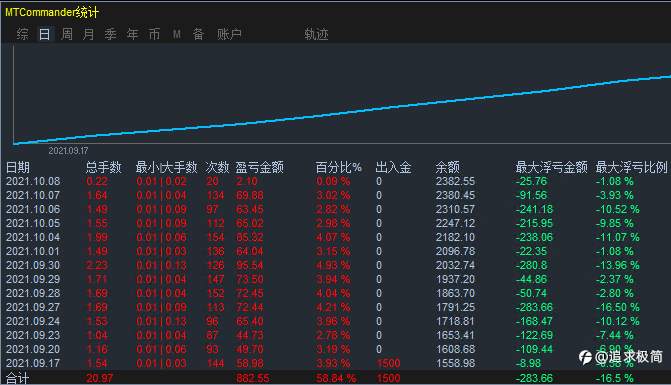Click total lots 20.97 in 合计 row
Screen dimensions: 671x385
point(100,378)
